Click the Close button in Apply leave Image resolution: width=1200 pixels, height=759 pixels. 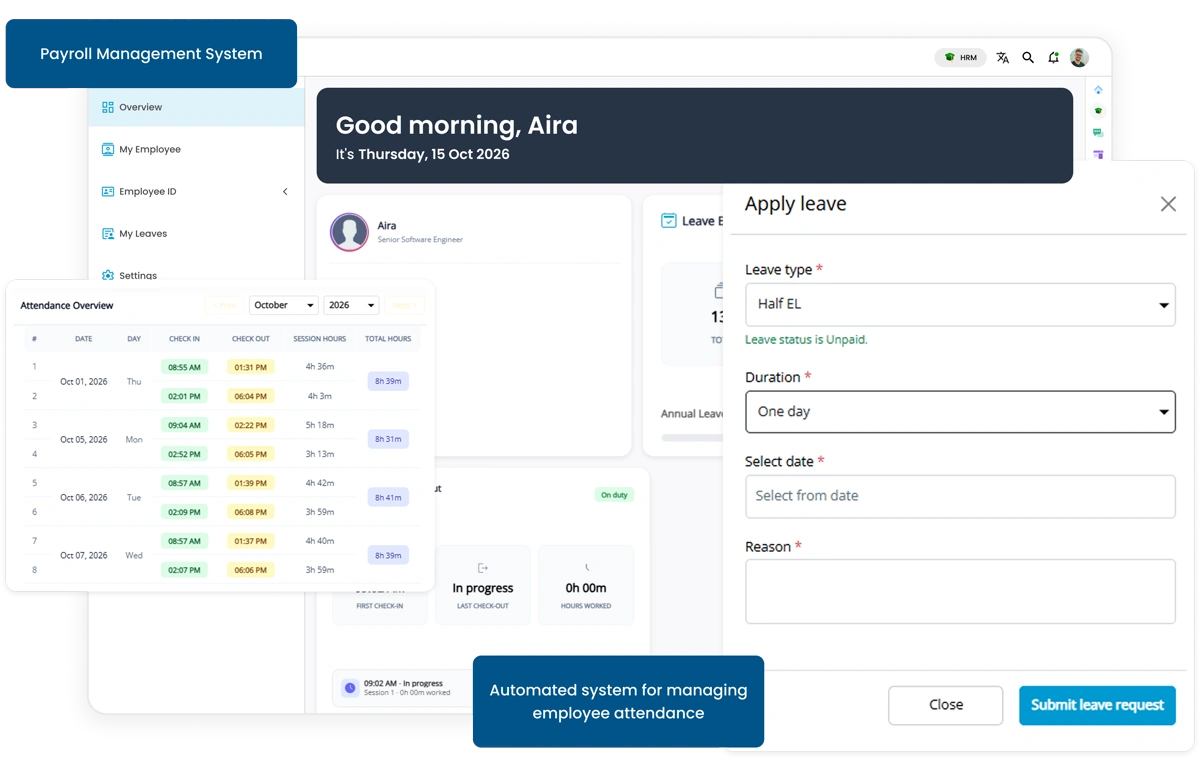tap(945, 705)
